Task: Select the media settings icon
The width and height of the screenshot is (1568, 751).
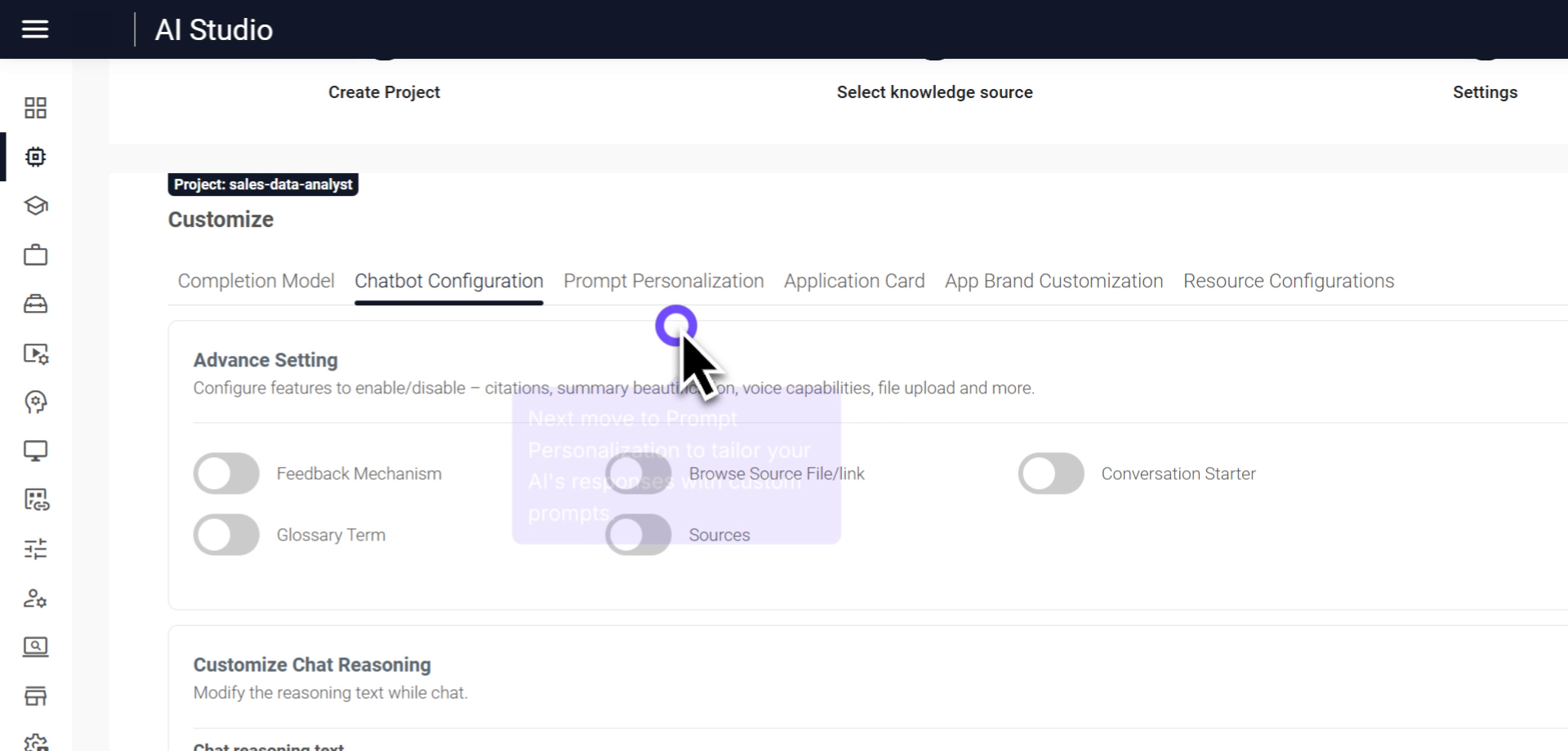Action: click(x=35, y=354)
